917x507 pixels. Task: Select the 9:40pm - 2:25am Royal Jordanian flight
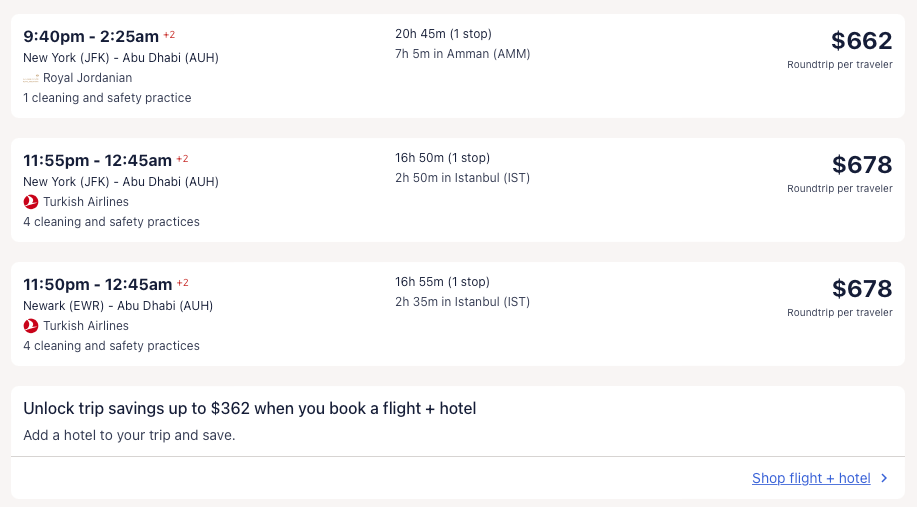coord(91,37)
